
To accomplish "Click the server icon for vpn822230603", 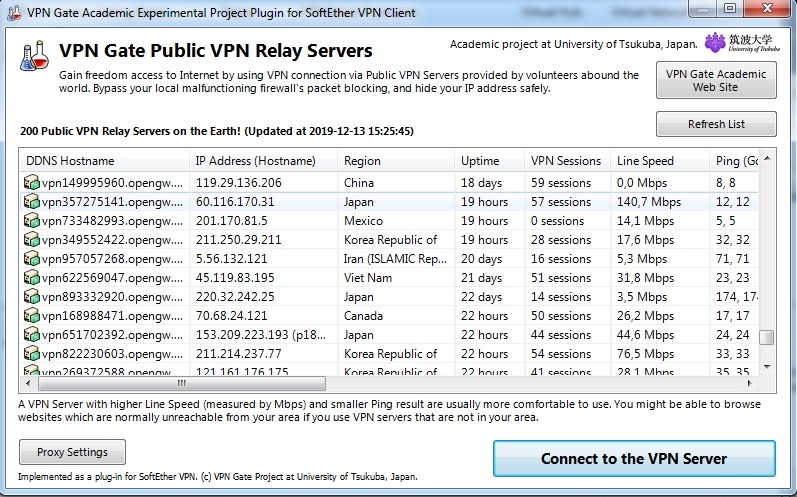I will 32,354.
